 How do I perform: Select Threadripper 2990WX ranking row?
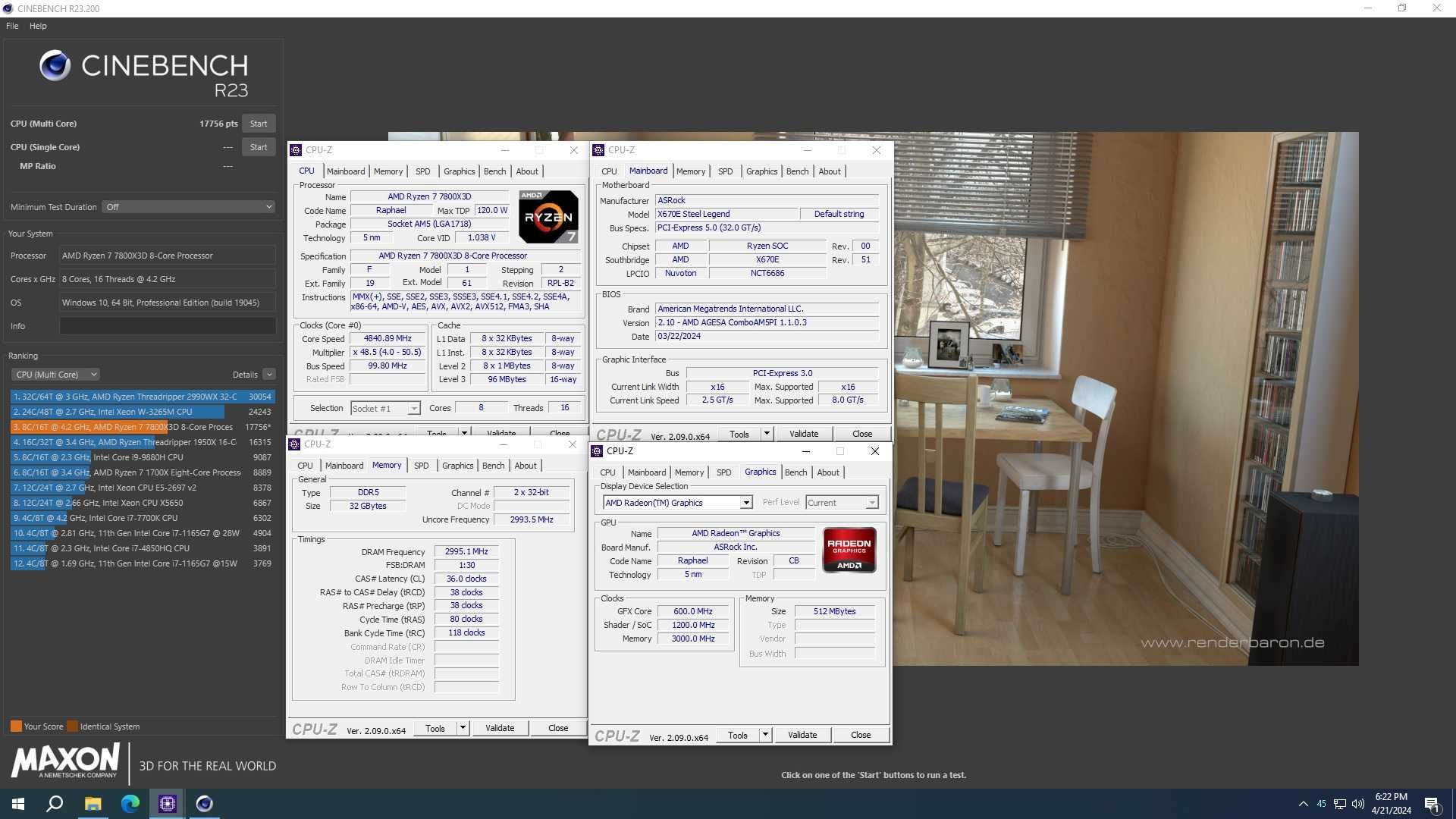(143, 397)
